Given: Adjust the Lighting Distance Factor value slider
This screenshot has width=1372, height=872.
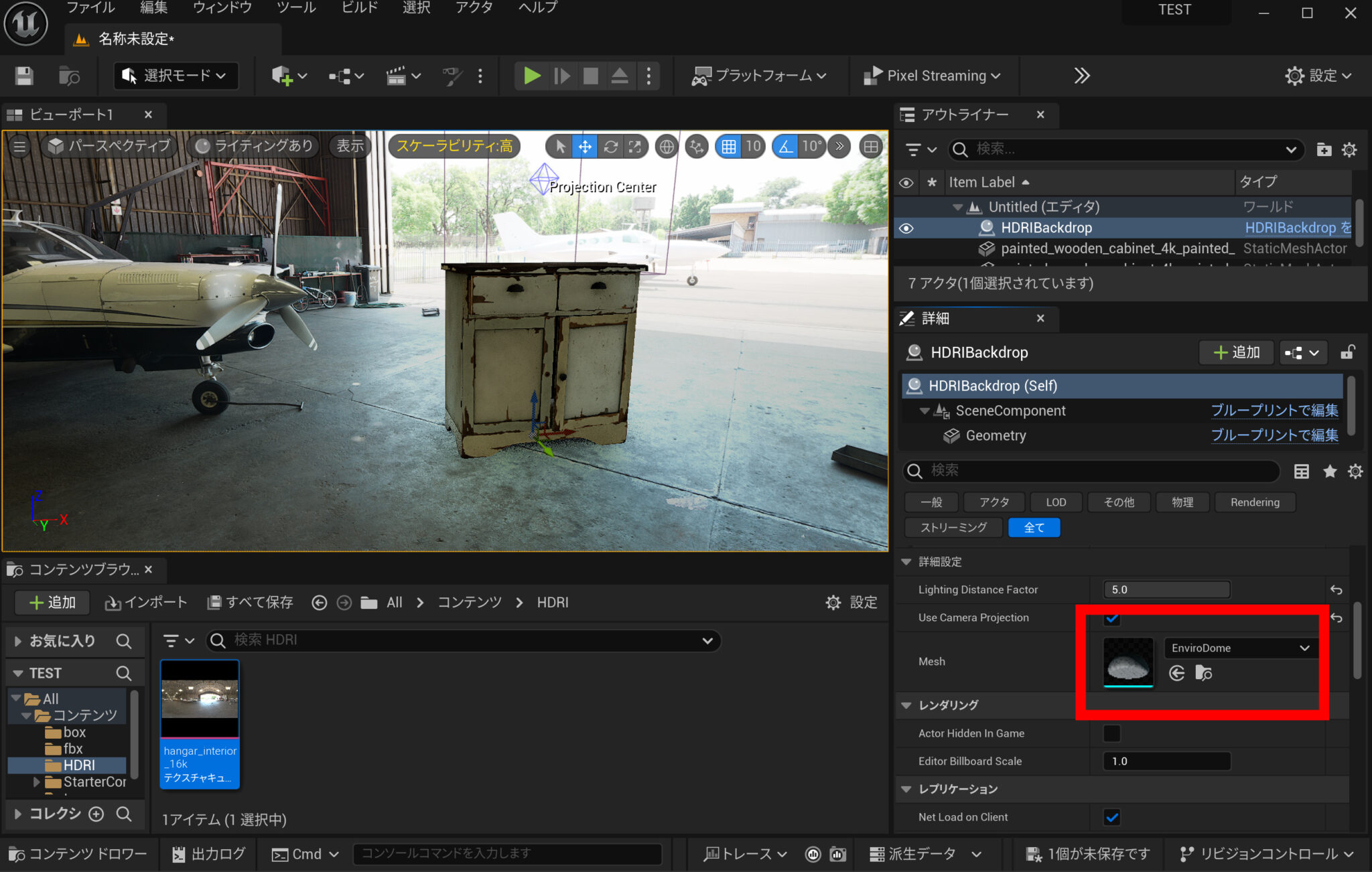Looking at the screenshot, I should tap(1166, 589).
